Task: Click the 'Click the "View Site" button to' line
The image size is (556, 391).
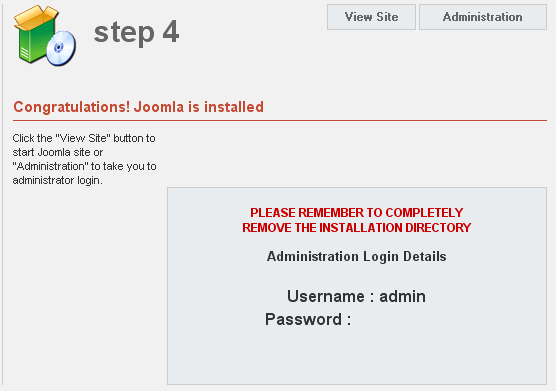Action: coord(84,138)
